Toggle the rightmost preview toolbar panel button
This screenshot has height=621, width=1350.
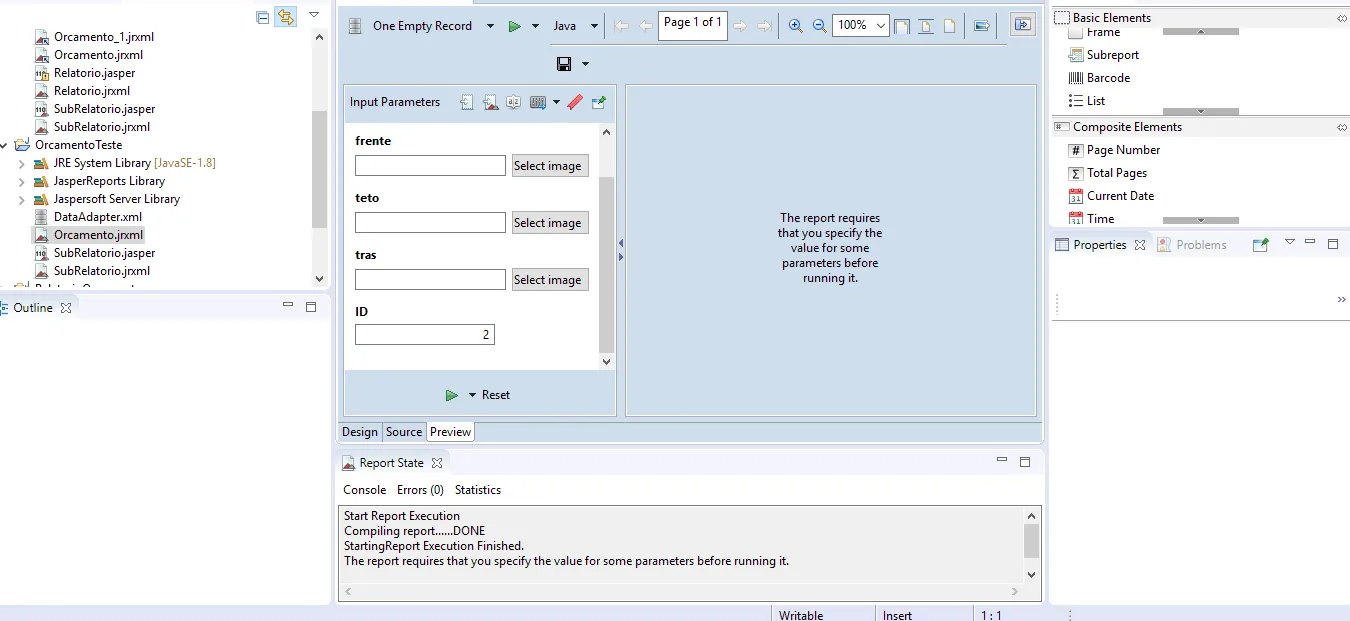pos(1023,25)
